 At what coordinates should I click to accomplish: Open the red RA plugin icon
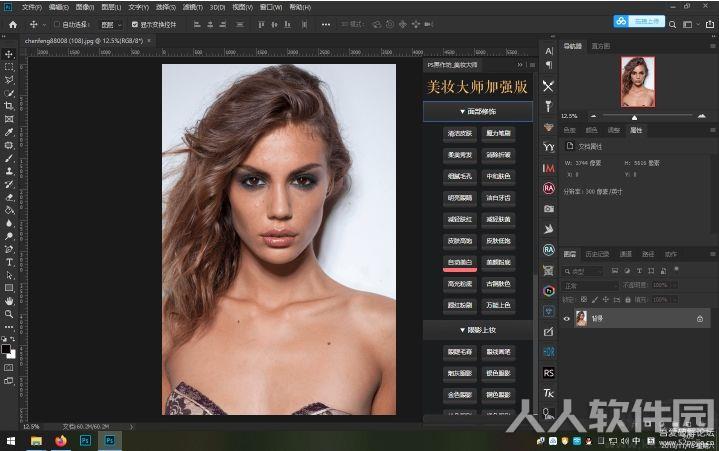pos(548,188)
